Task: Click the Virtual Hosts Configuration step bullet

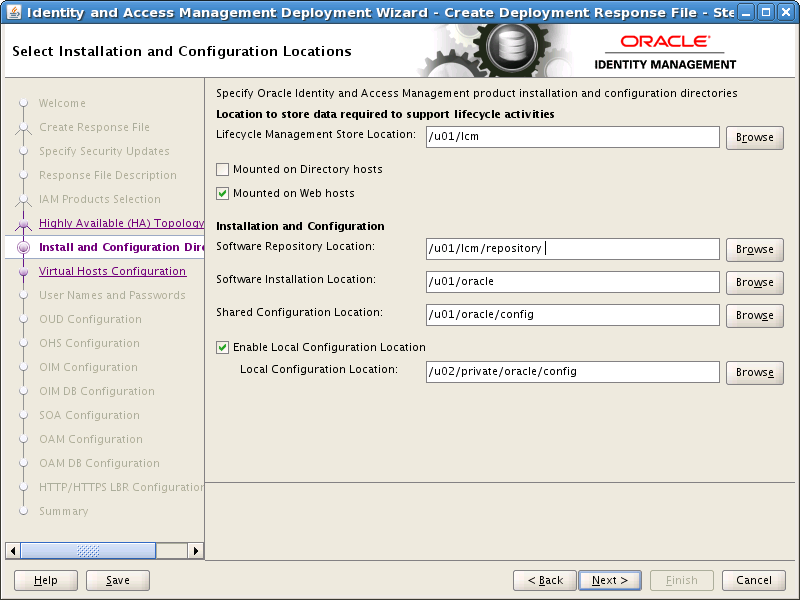Action: pos(23,271)
